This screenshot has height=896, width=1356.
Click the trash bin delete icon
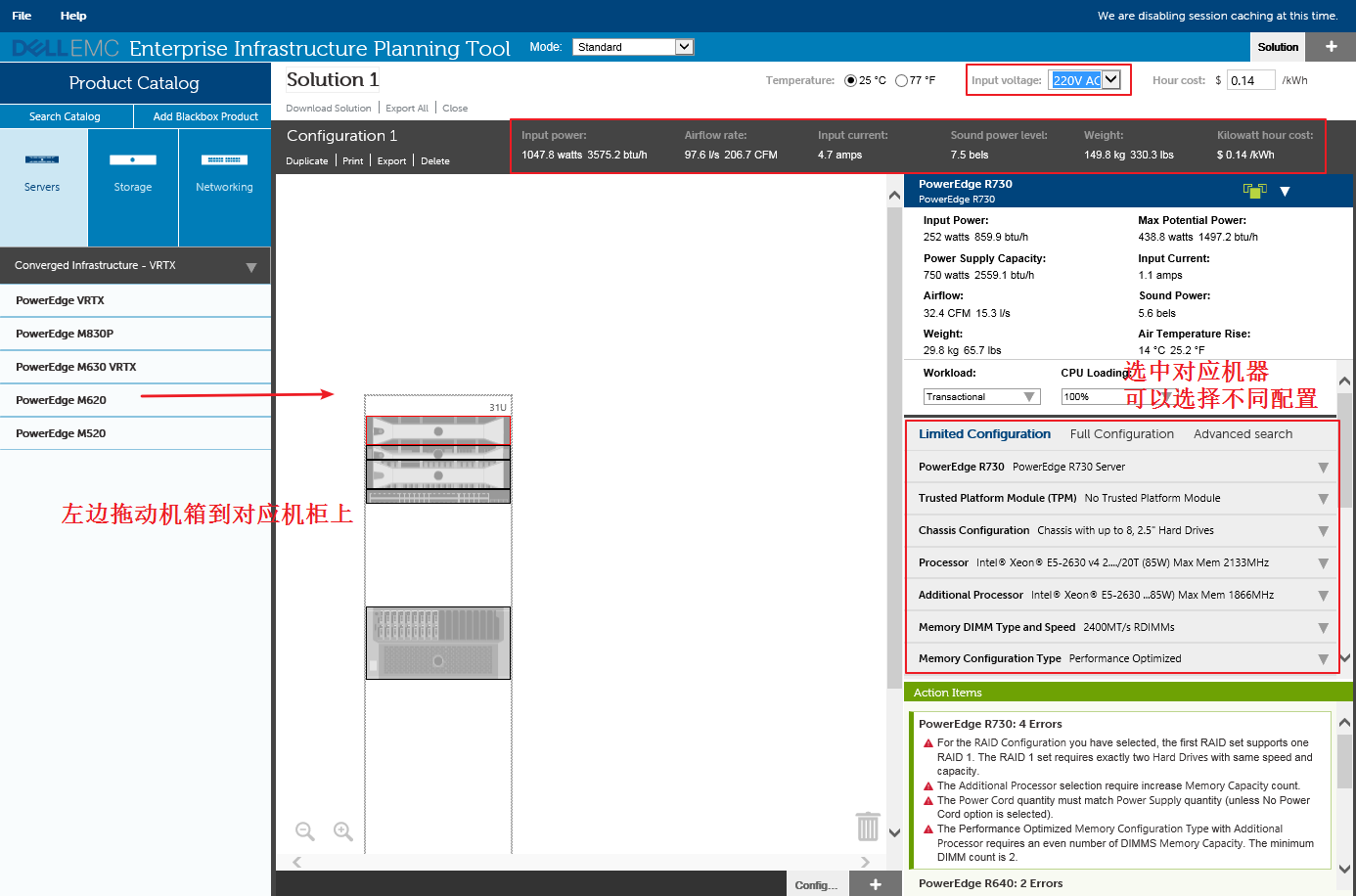click(x=868, y=827)
